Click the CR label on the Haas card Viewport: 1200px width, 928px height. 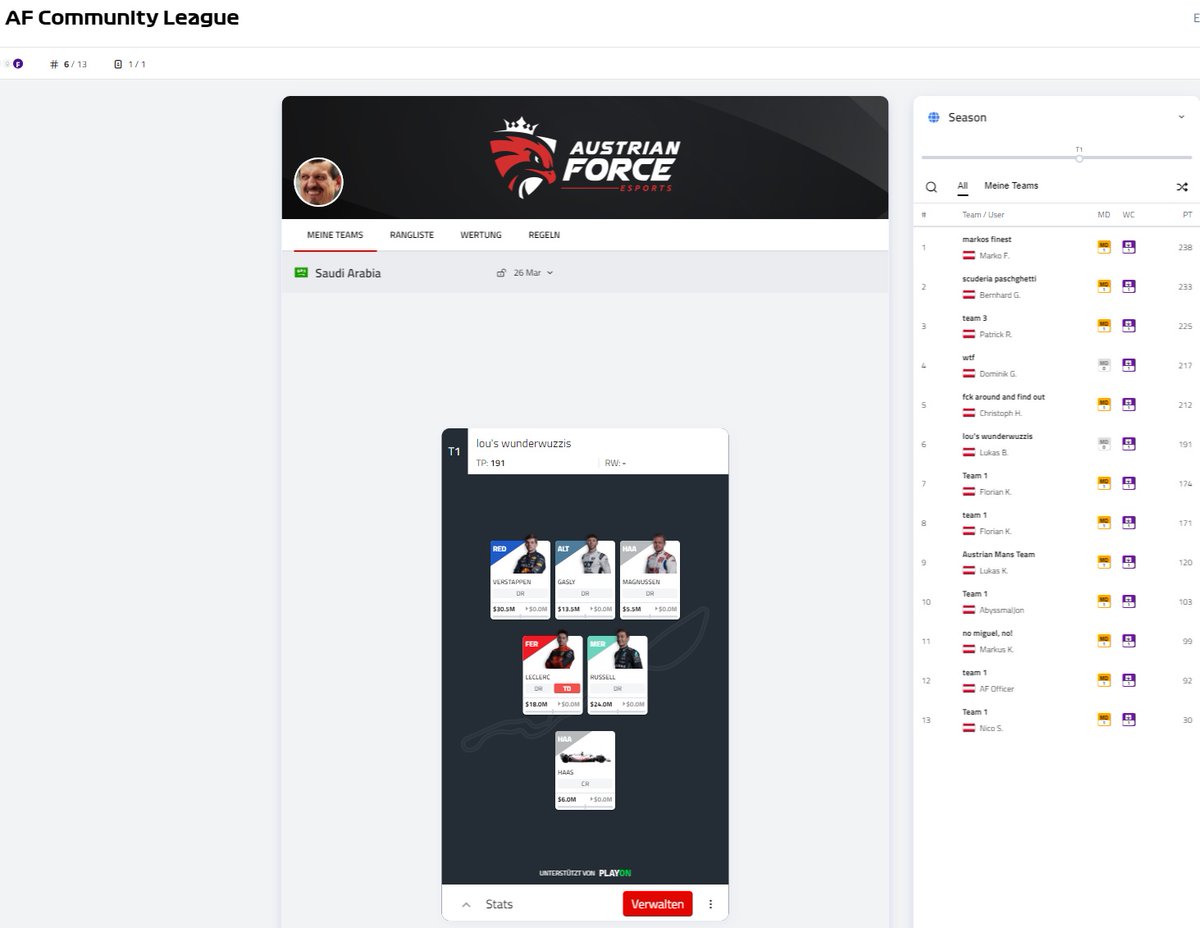[585, 783]
